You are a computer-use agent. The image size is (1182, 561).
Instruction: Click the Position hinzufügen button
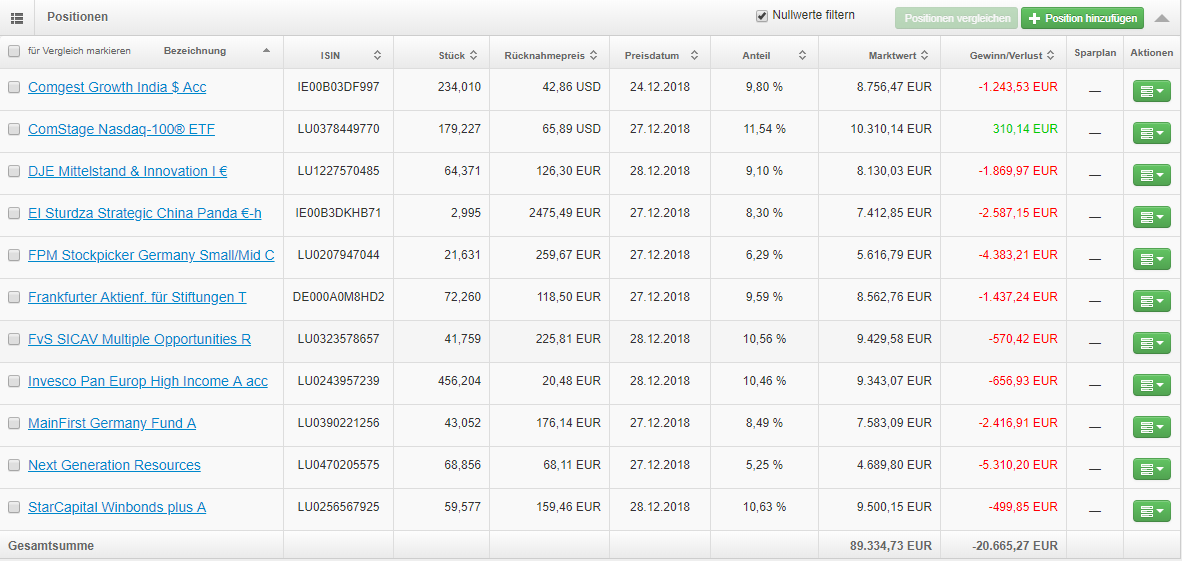click(1082, 18)
